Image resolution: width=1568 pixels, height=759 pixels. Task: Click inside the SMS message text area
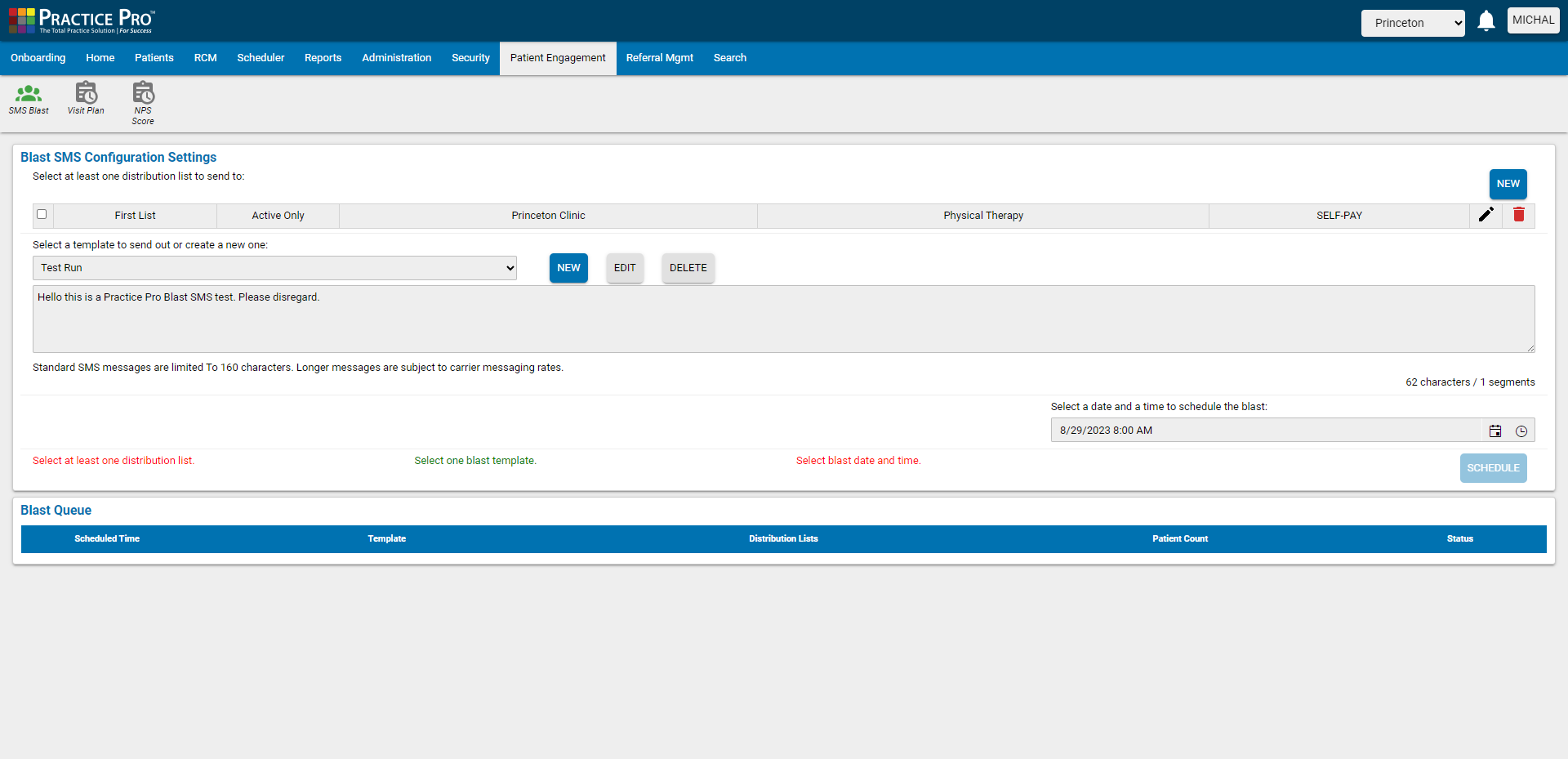coord(782,319)
